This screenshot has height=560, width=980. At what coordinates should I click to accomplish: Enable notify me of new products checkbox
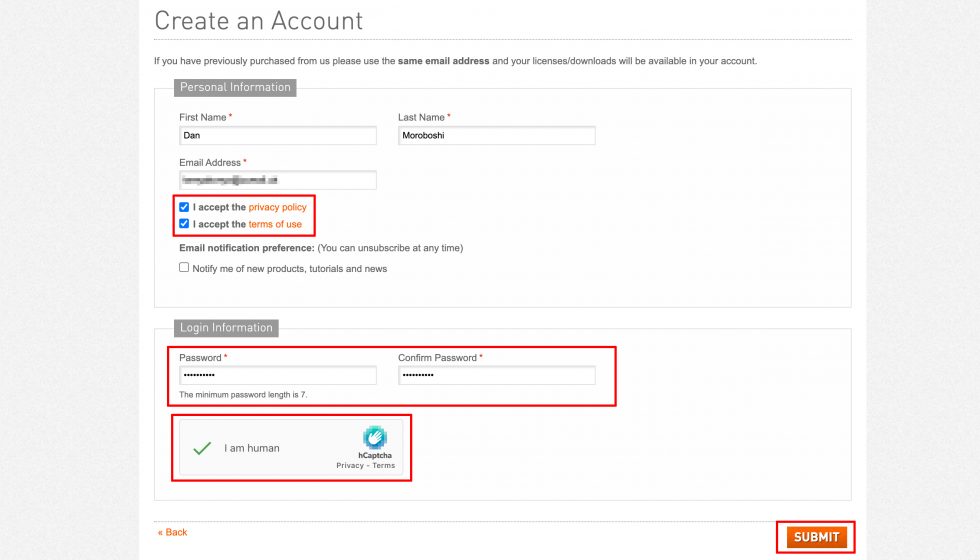184,268
